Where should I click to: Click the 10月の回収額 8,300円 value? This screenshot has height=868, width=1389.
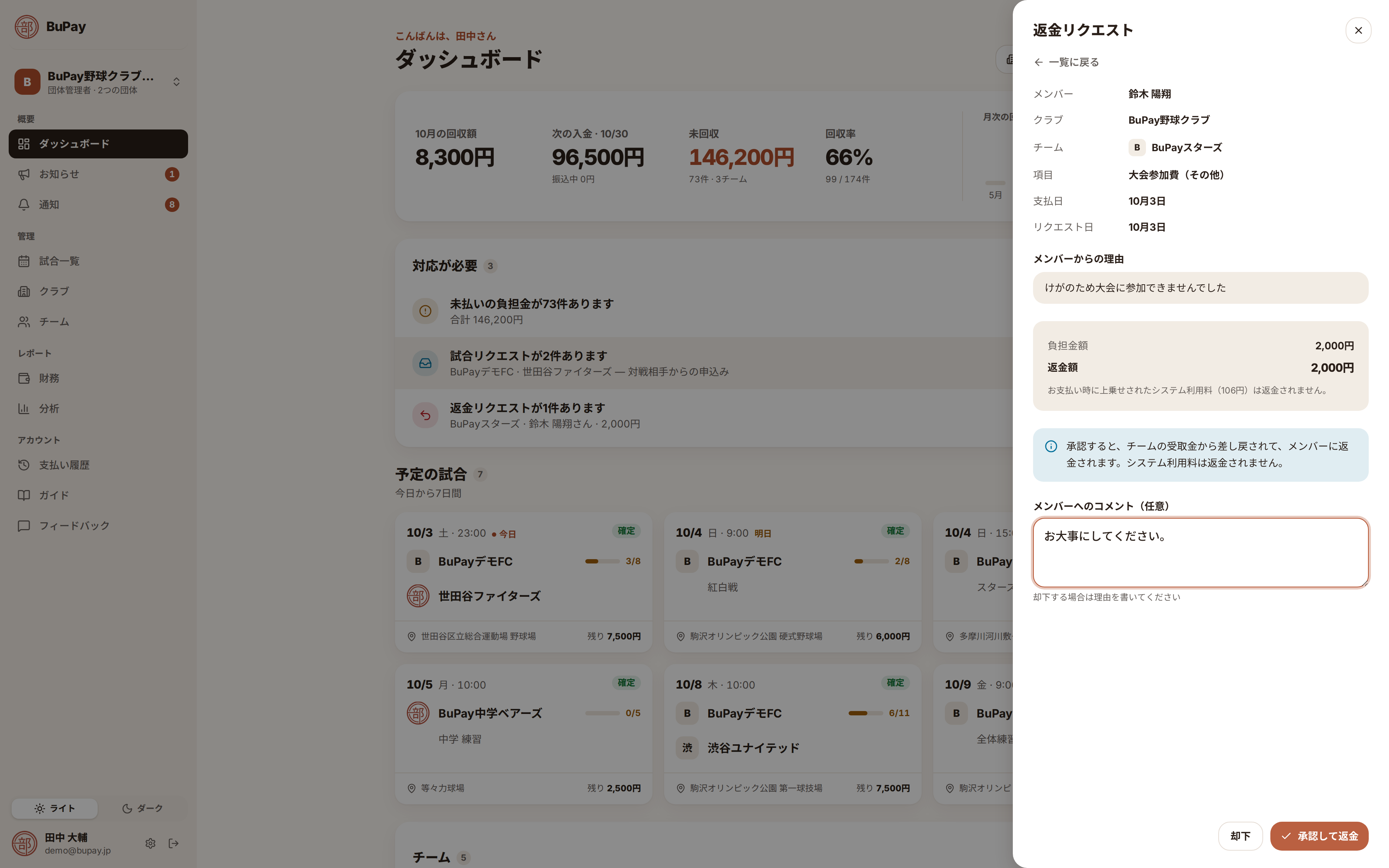click(x=455, y=157)
